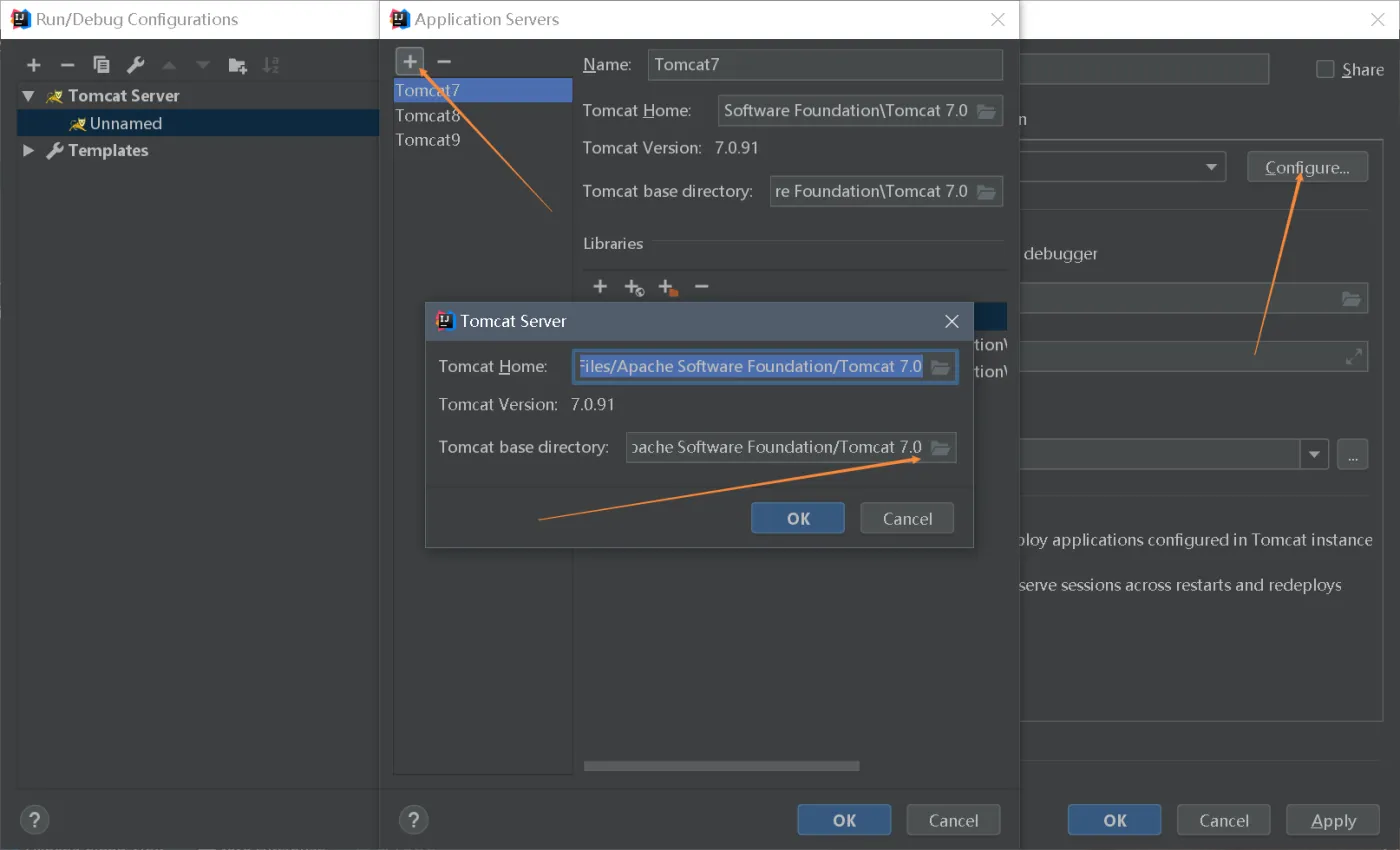The width and height of the screenshot is (1400, 850).
Task: Click OK in Tomcat Server dialog
Action: 798,518
